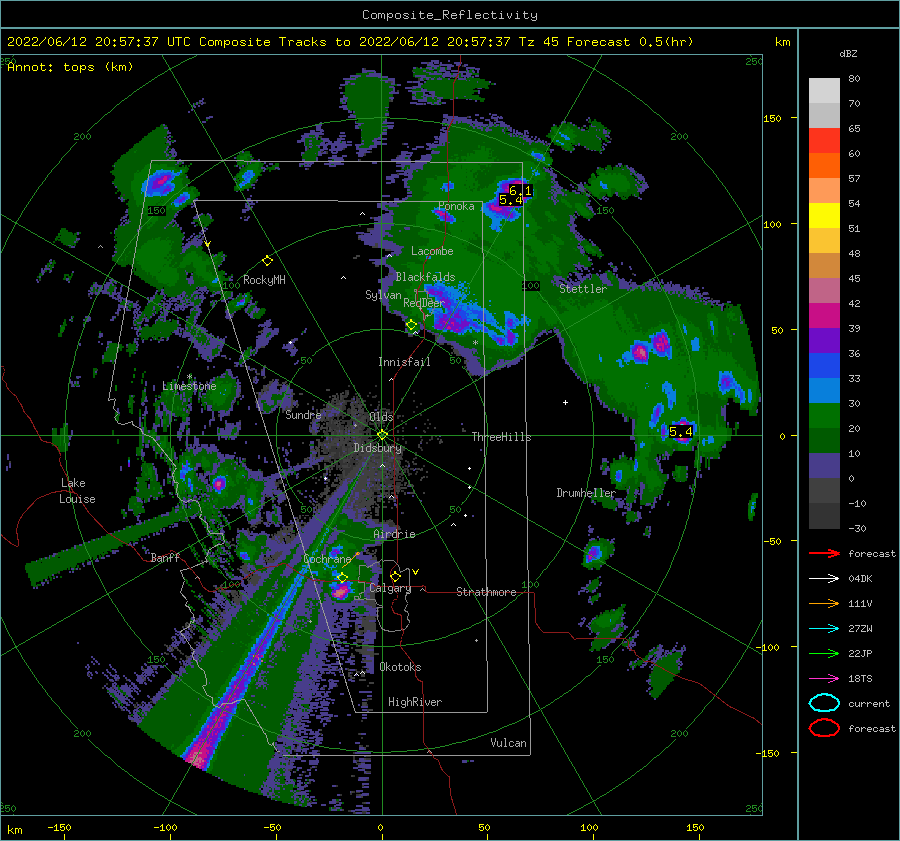The height and width of the screenshot is (841, 900).
Task: Click the cyan current ellipse icon
Action: 824,703
